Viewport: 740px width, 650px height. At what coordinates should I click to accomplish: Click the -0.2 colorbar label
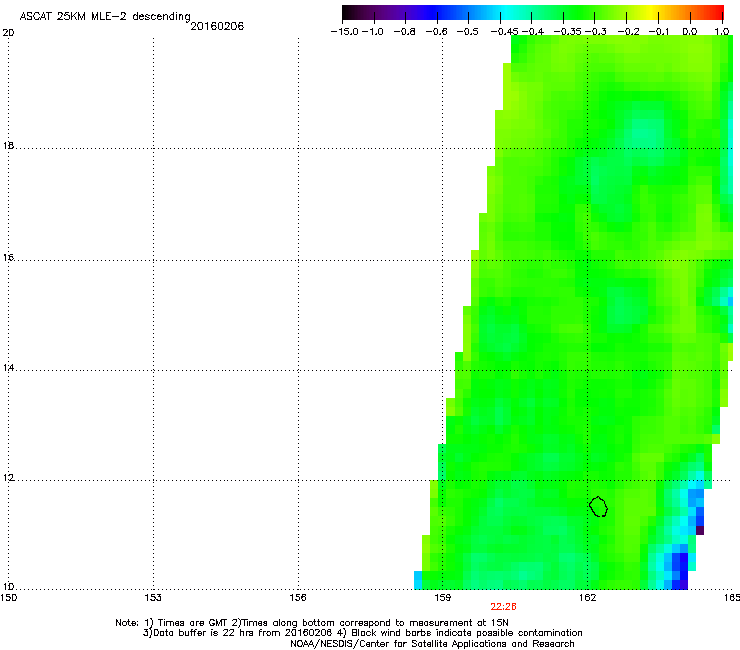pyautogui.click(x=628, y=32)
